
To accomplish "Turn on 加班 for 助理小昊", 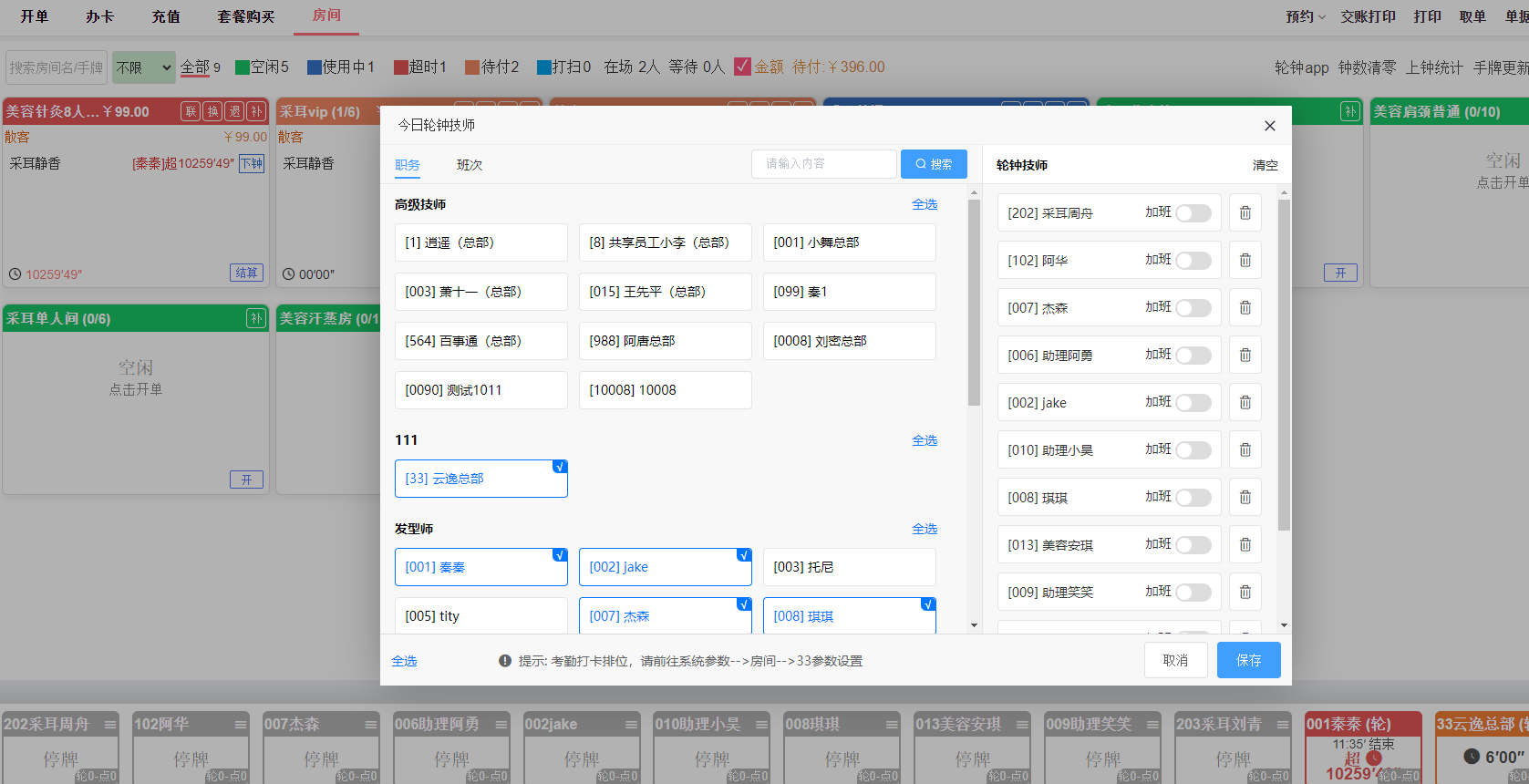I will [x=1193, y=450].
